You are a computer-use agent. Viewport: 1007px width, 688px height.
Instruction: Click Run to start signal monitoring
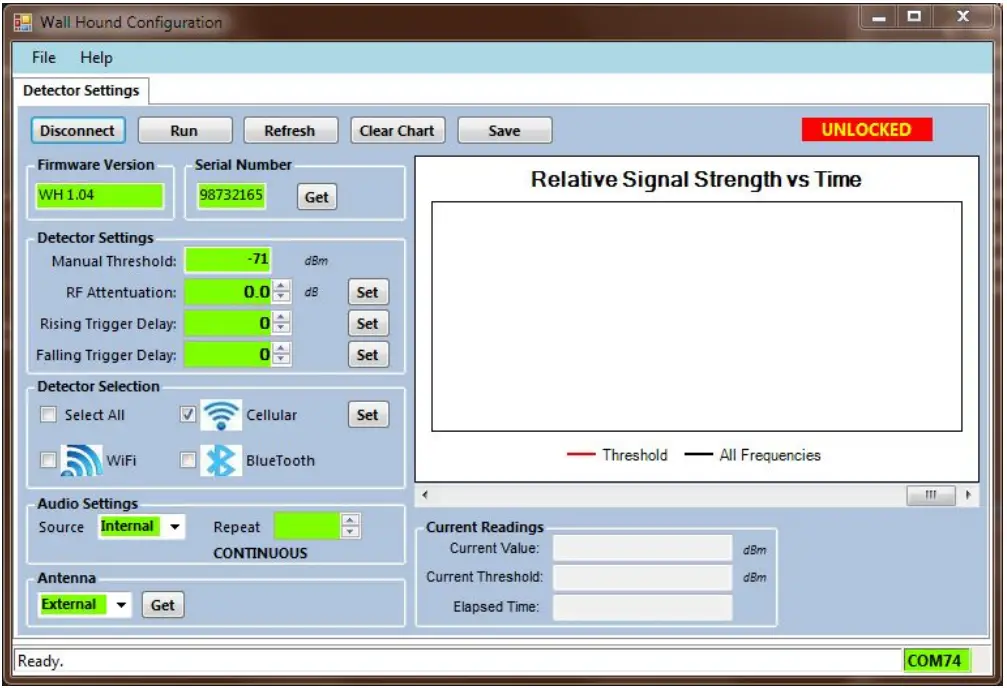click(184, 130)
